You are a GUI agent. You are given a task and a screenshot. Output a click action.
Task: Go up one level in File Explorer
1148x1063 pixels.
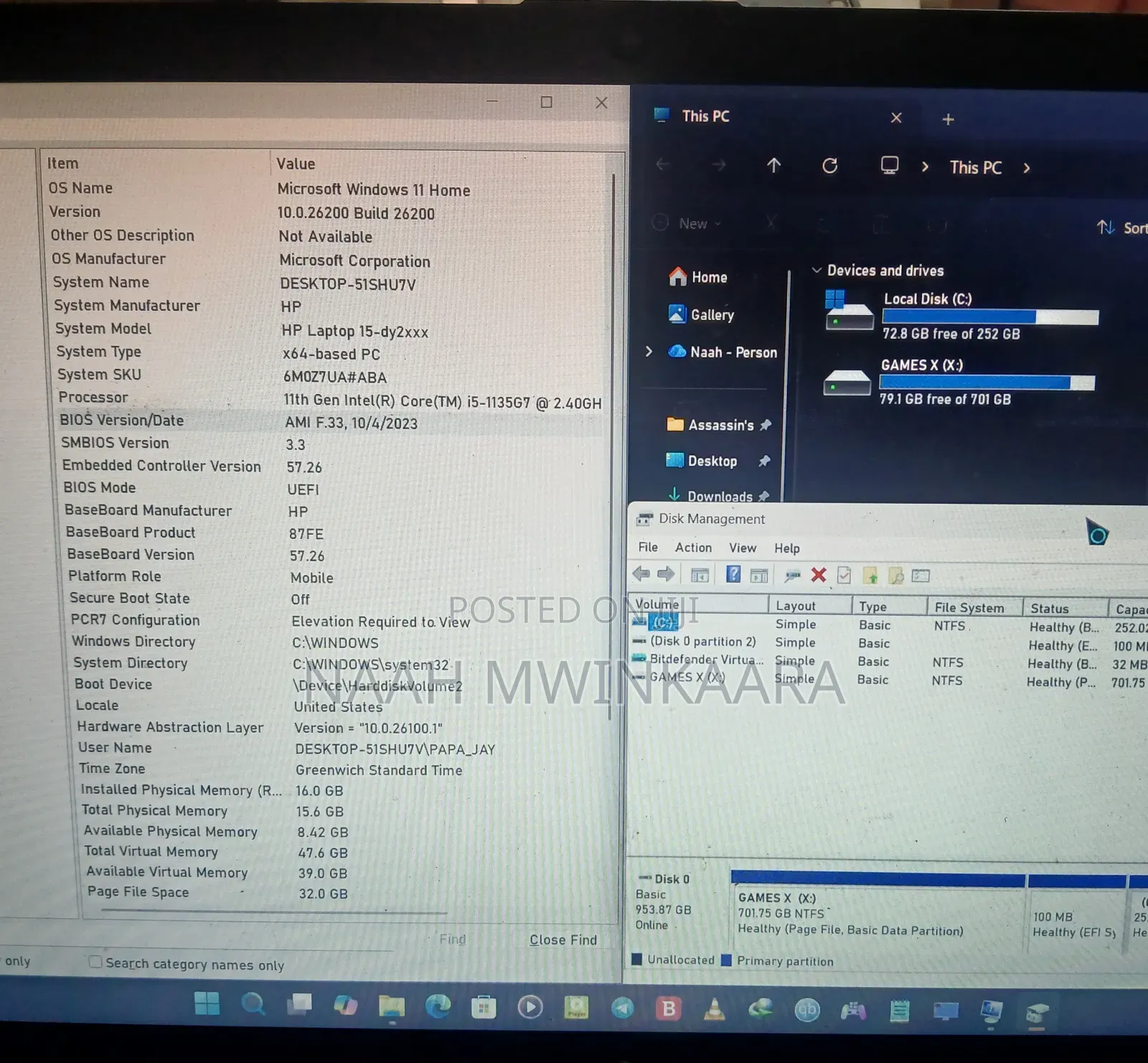(773, 166)
